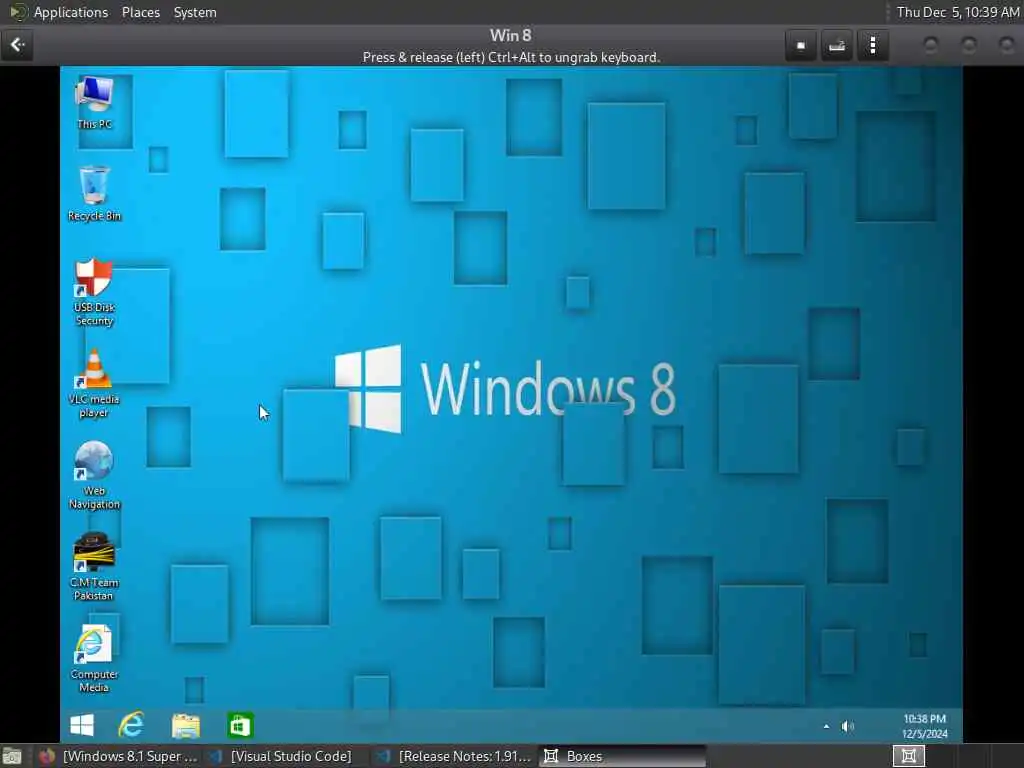The image size is (1024, 768).
Task: Select the Recycle Bin desktop icon
Action: (94, 194)
